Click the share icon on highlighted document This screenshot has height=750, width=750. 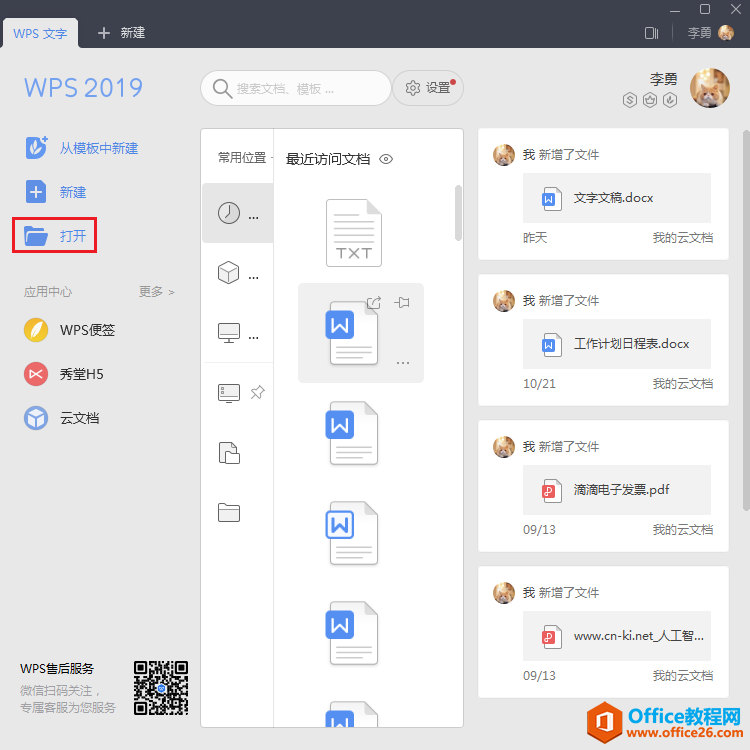tap(374, 302)
